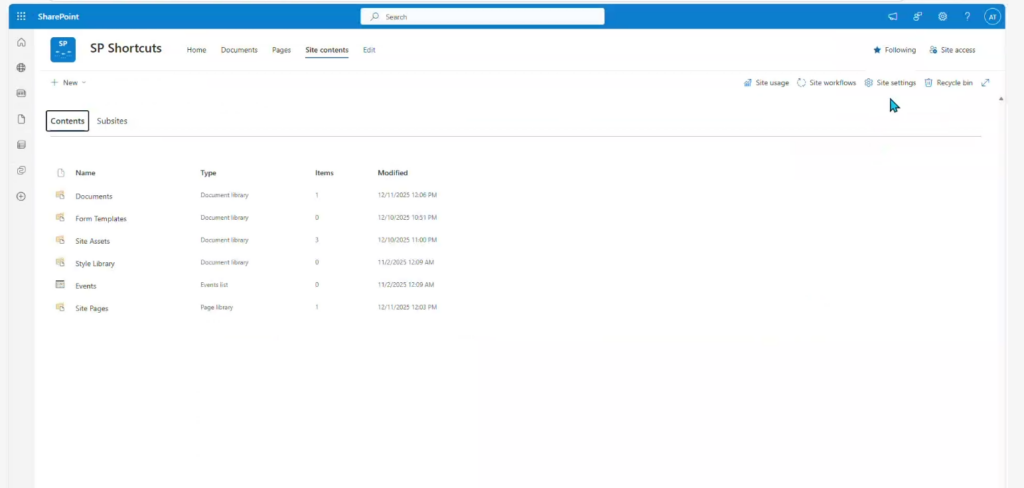The height and width of the screenshot is (488, 1024).
Task: Click into the Search box
Action: (482, 16)
